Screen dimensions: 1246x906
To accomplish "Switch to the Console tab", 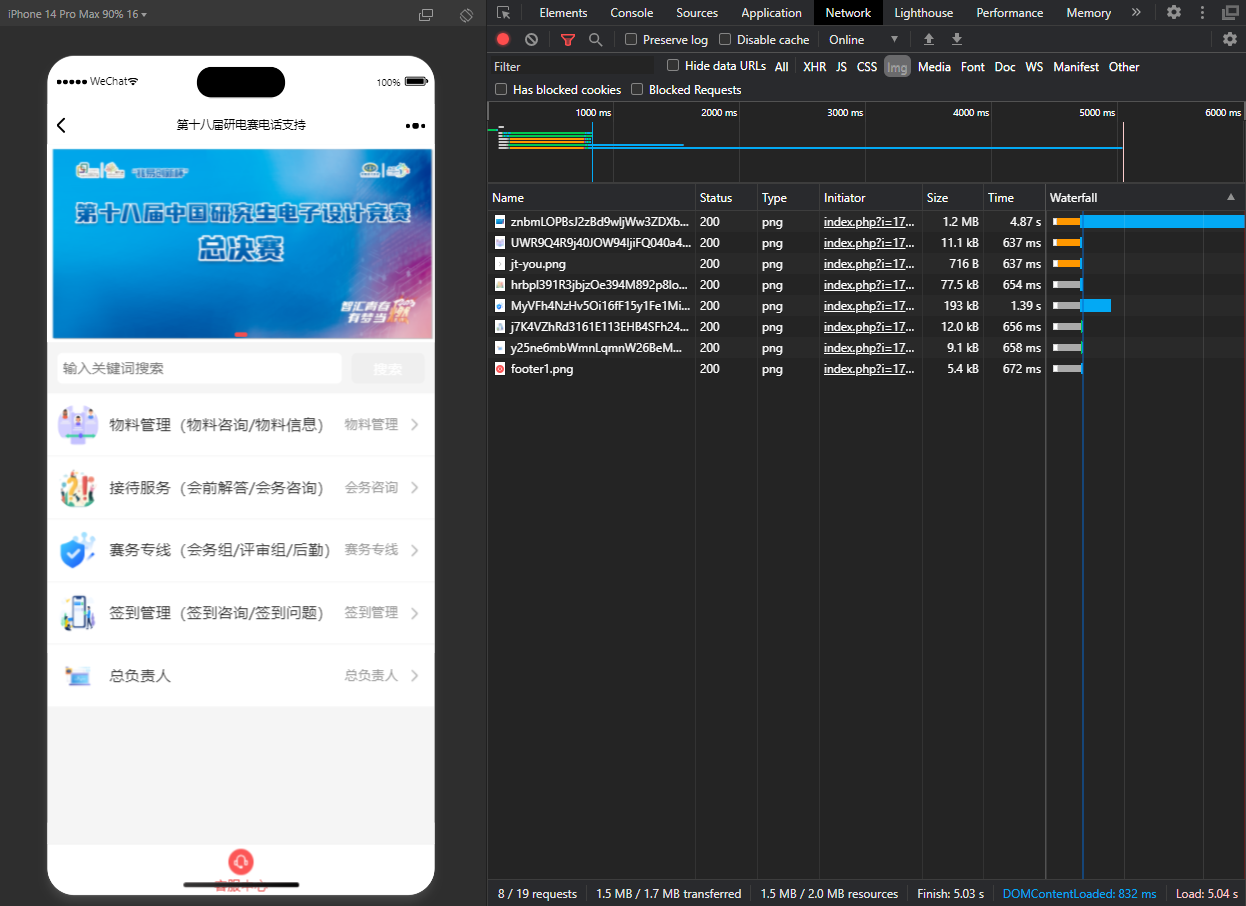I will (x=632, y=13).
